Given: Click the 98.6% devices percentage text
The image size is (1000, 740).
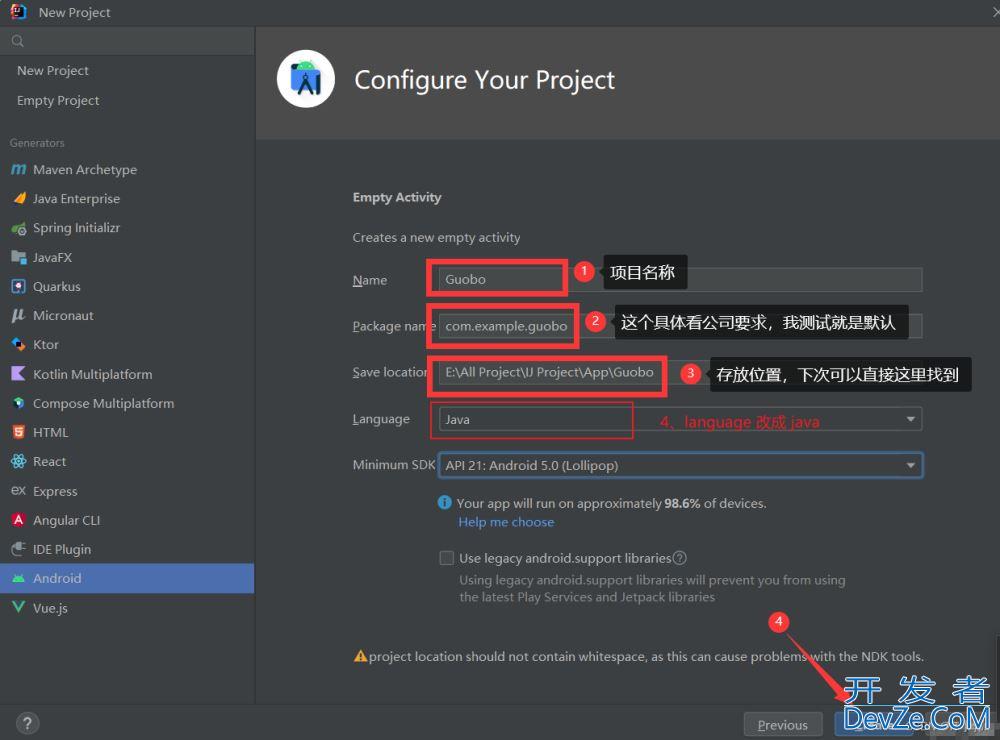Looking at the screenshot, I should coord(682,503).
